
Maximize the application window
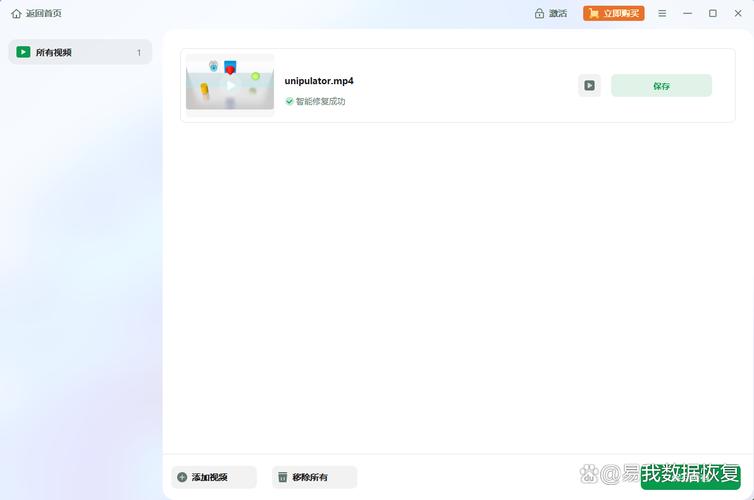click(712, 14)
